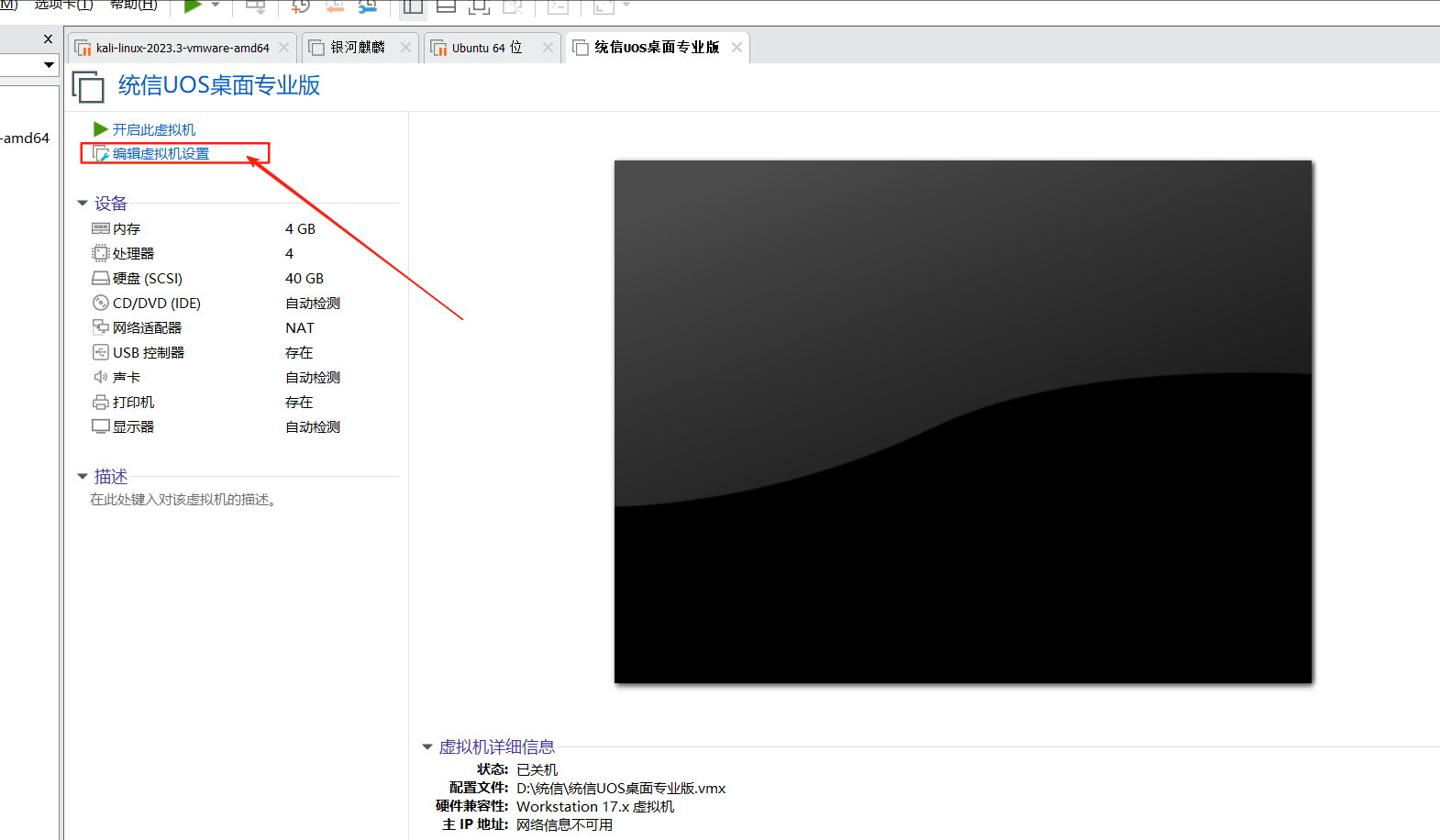Select the USB 控制器 device label
This screenshot has height=840, width=1440.
point(149,353)
